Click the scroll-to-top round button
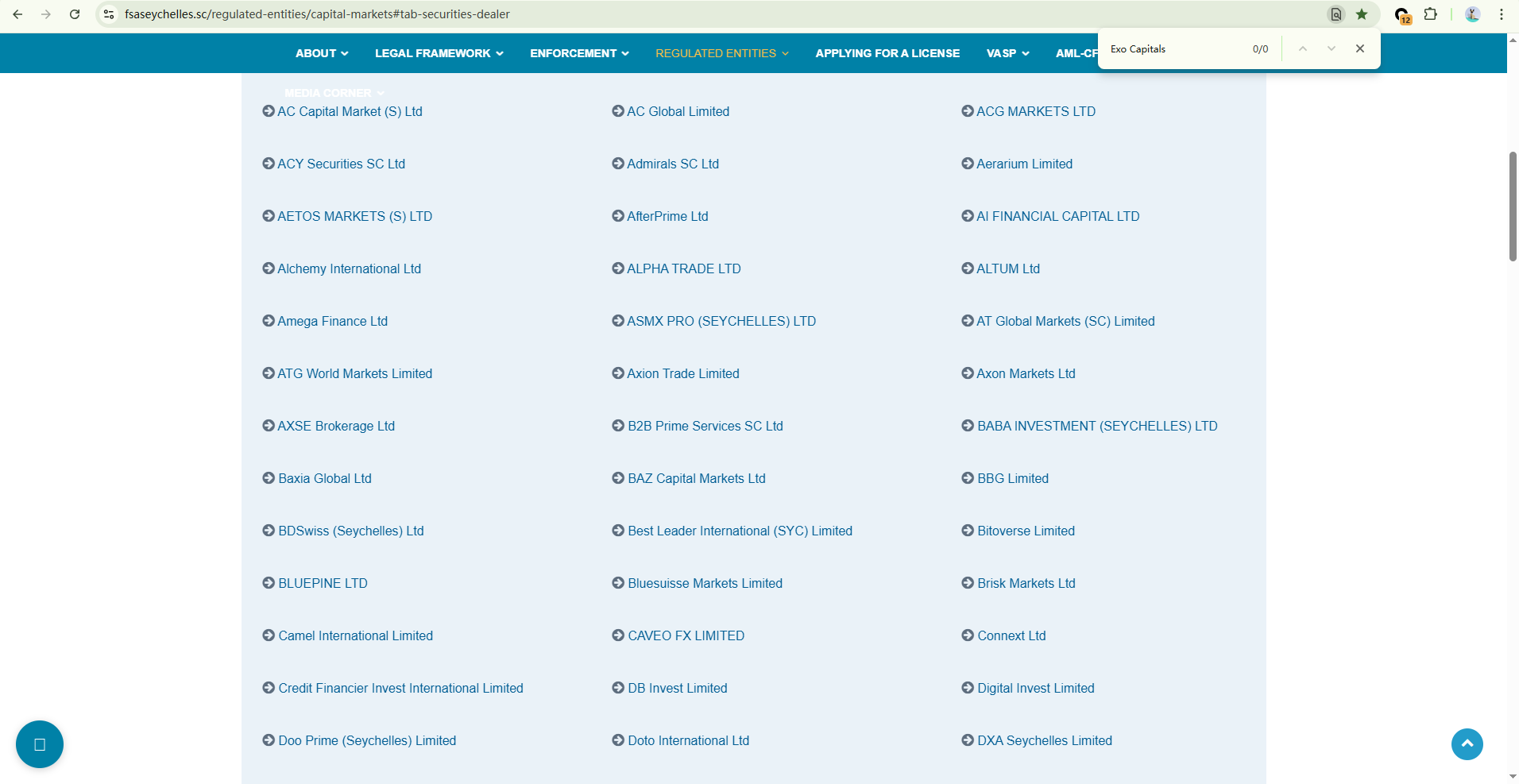Screen dimensions: 1519x784 pos(1467,744)
